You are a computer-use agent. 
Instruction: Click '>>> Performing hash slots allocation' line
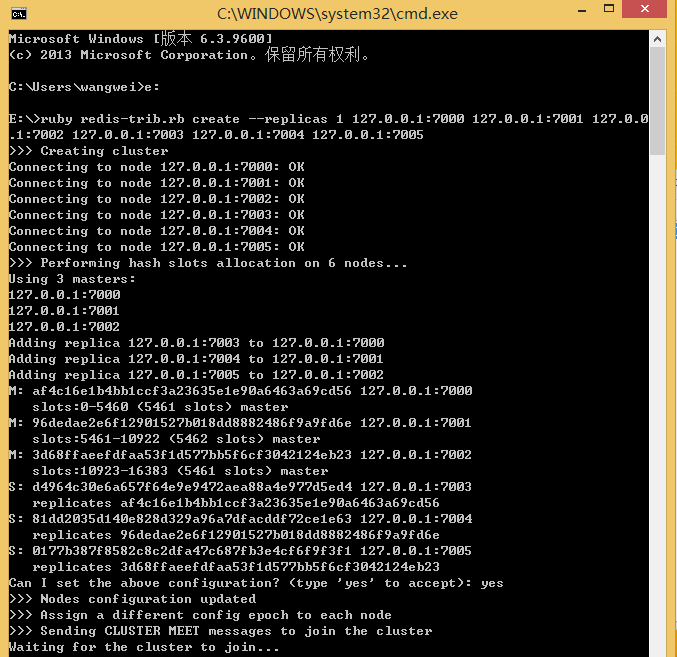coord(208,263)
